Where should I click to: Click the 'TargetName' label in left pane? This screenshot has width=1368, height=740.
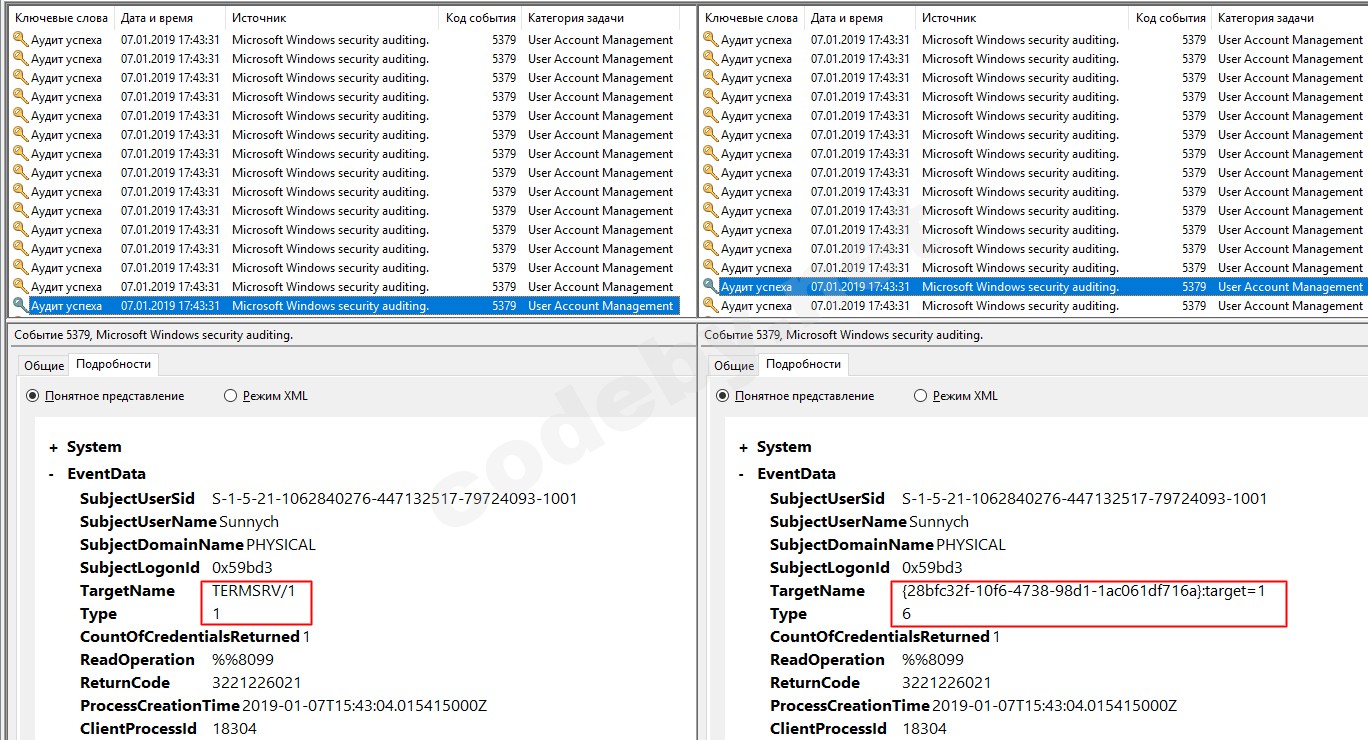tap(127, 591)
